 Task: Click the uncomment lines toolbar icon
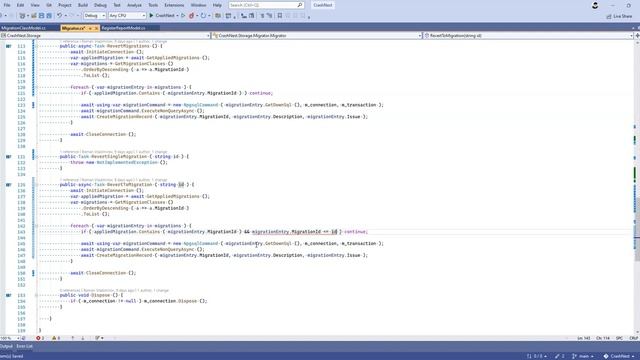269,16
